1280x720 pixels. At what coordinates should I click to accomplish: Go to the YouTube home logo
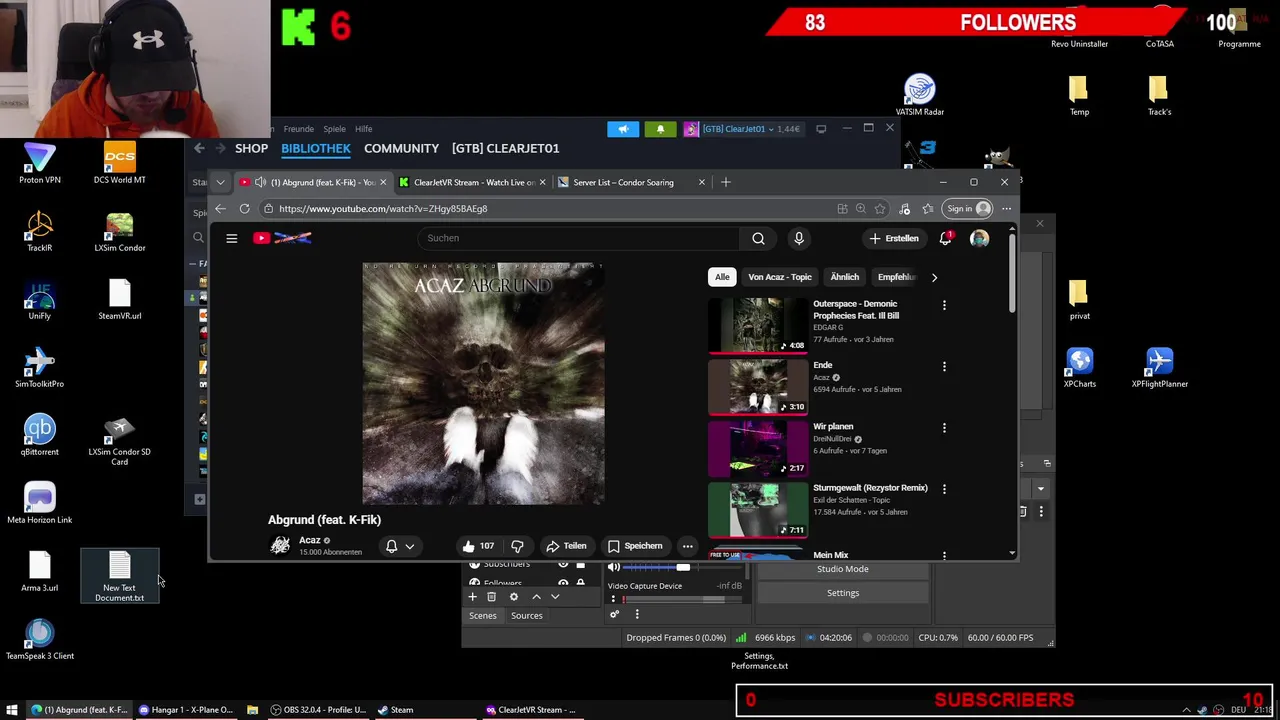(x=282, y=238)
